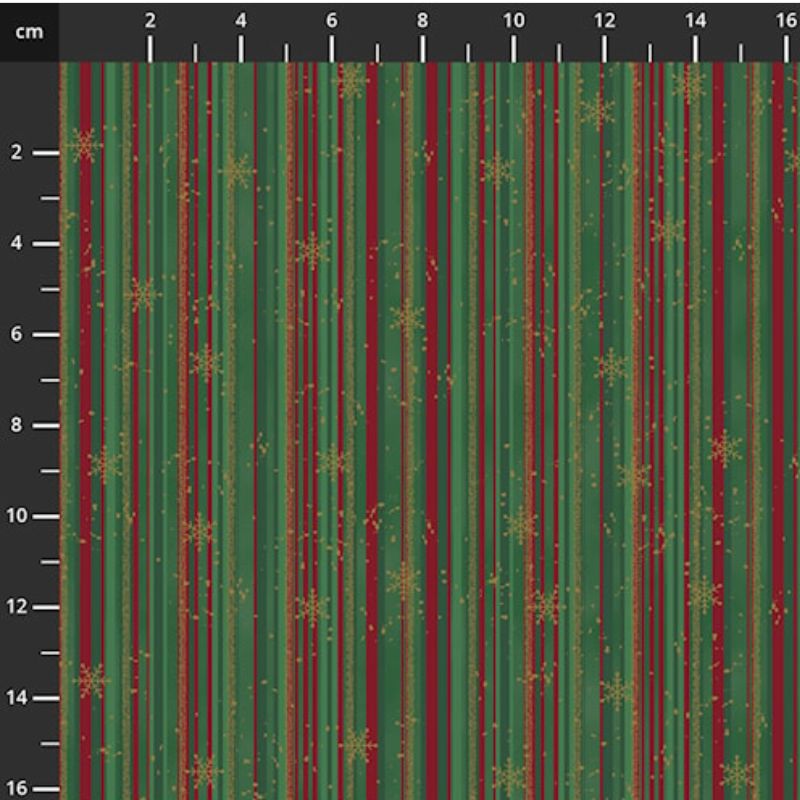Screen dimensions: 800x800
Task: Click the 2 mark on left ruler
Action: [17, 152]
